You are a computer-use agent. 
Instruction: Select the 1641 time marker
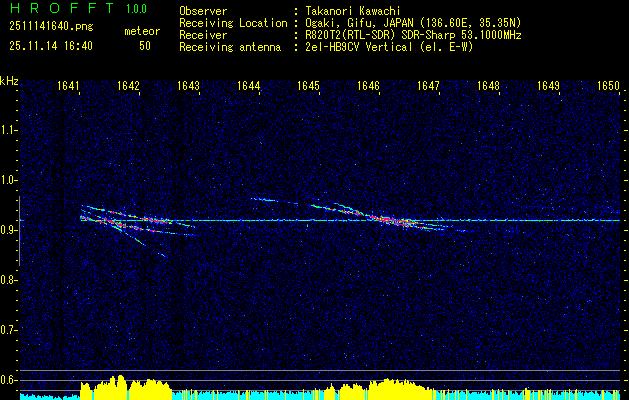pyautogui.click(x=69, y=87)
